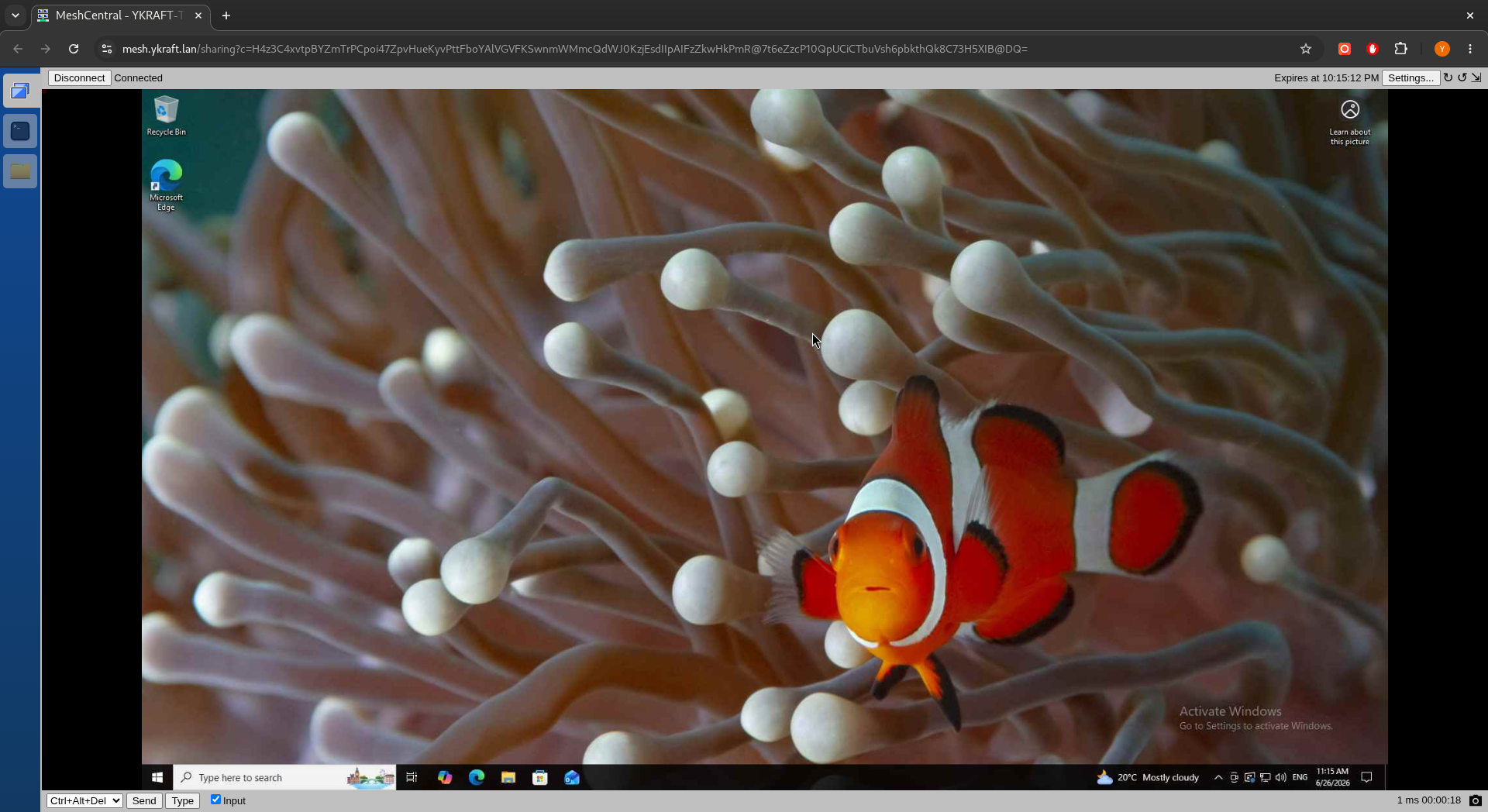
Task: Click the show desktop strip at taskbar end
Action: 1386,777
